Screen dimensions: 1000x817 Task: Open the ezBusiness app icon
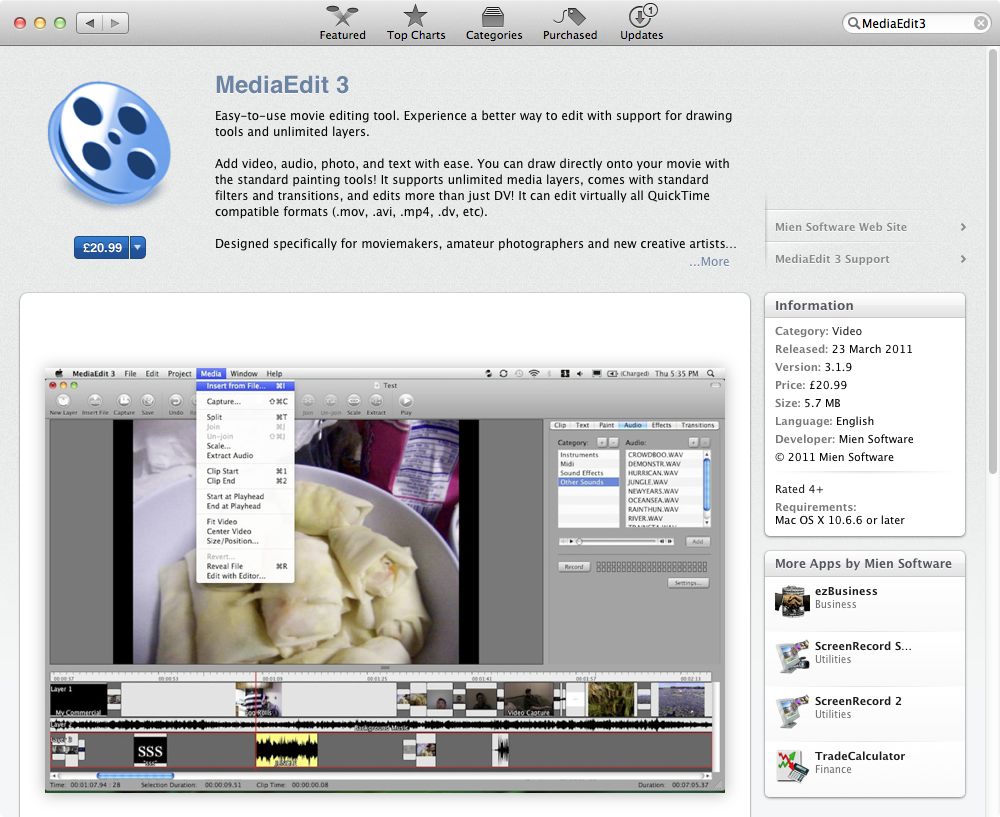tap(792, 601)
